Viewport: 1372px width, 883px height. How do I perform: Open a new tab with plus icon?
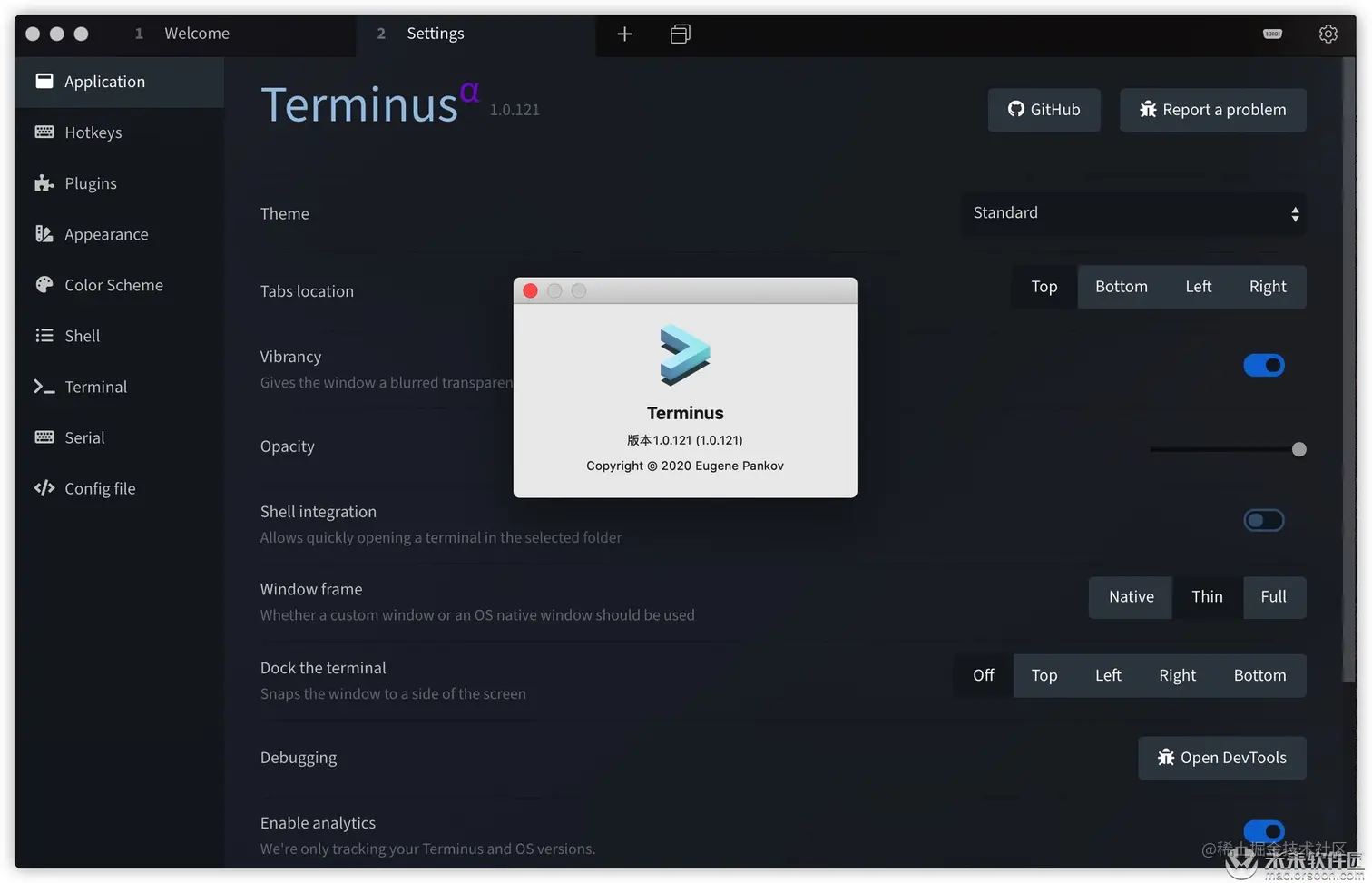(x=624, y=34)
